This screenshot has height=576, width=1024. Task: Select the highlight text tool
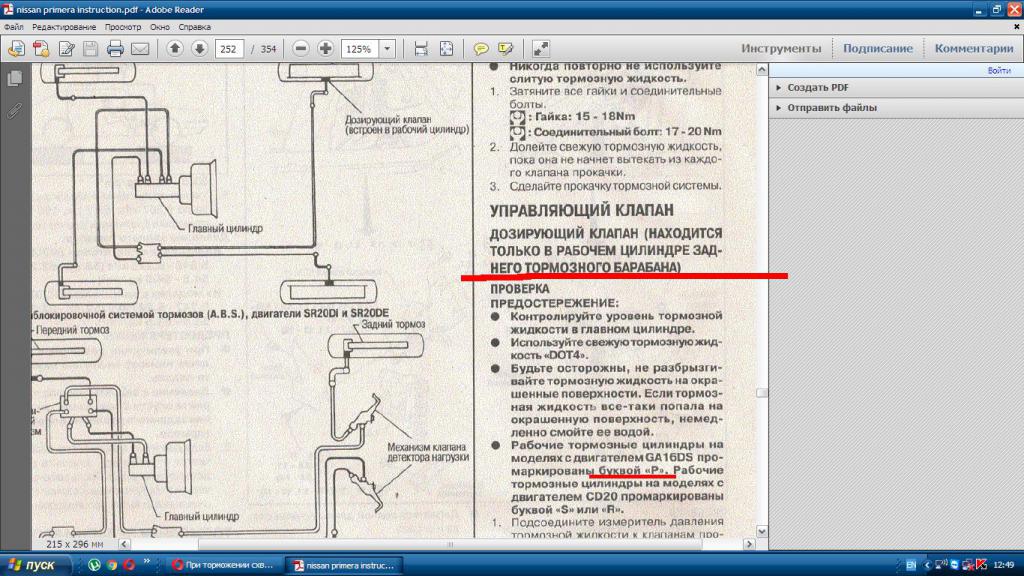pos(505,49)
